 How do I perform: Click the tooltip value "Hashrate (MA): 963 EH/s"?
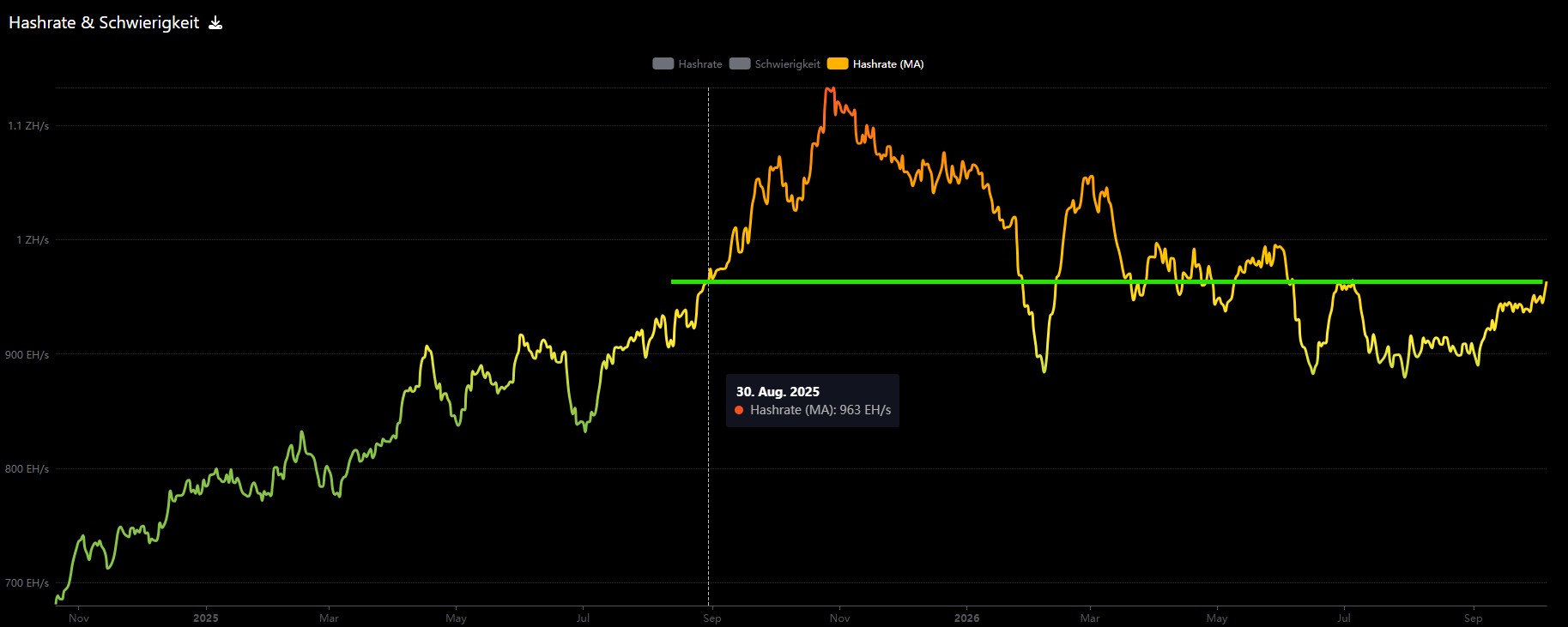pyautogui.click(x=820, y=410)
